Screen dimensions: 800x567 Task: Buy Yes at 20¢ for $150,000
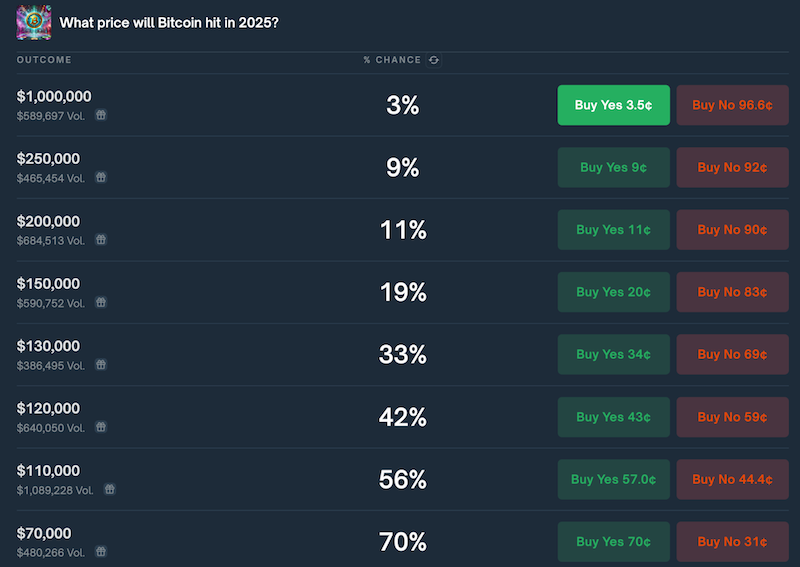613,292
